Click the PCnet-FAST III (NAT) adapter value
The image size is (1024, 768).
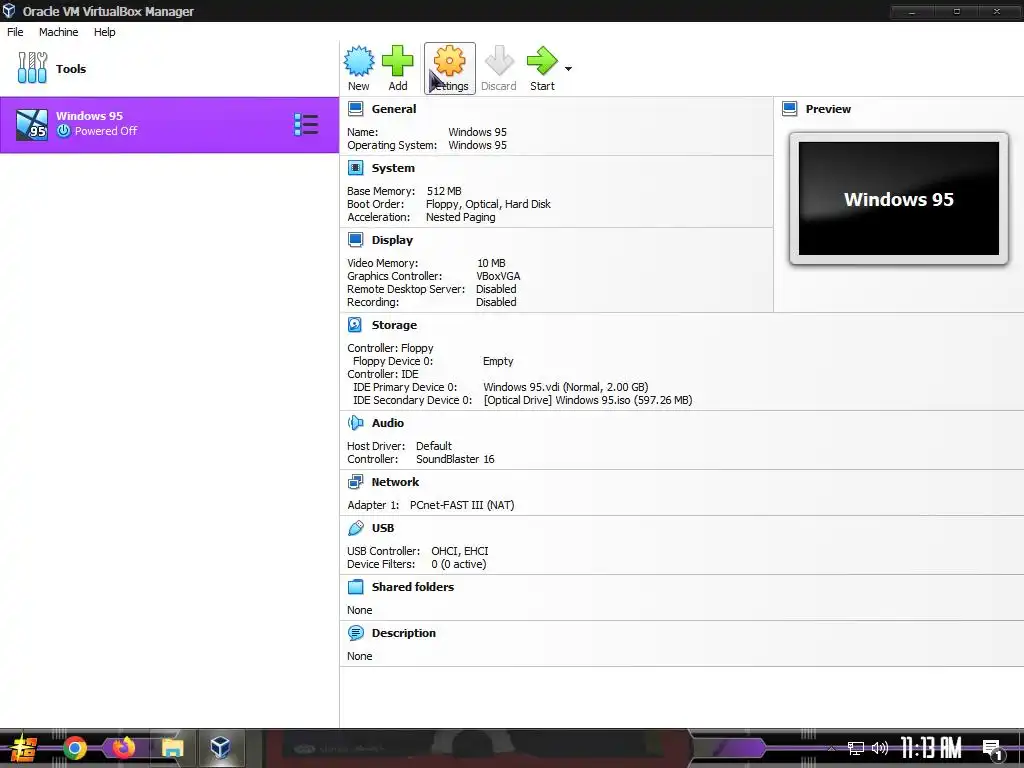(462, 505)
